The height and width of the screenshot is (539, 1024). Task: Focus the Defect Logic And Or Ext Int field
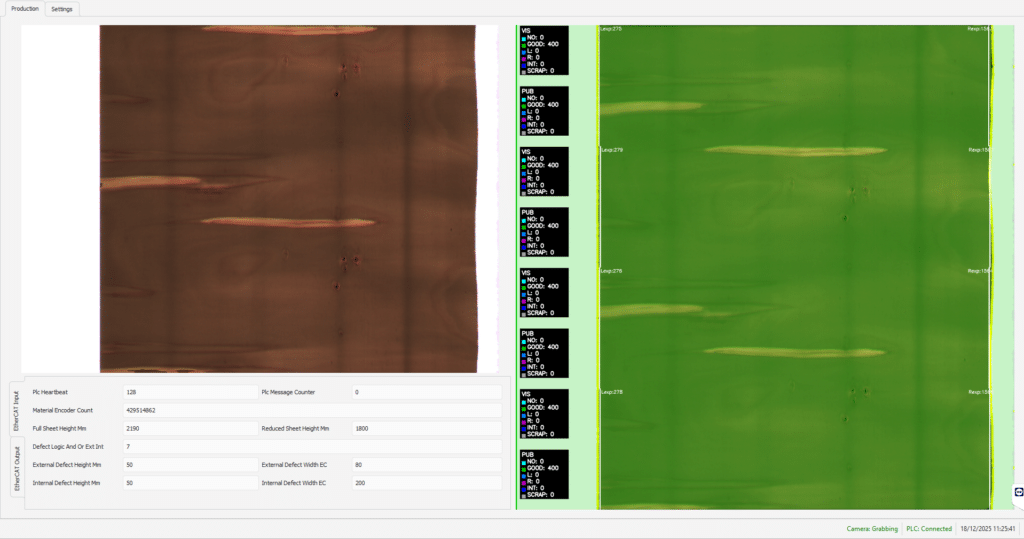click(x=311, y=446)
